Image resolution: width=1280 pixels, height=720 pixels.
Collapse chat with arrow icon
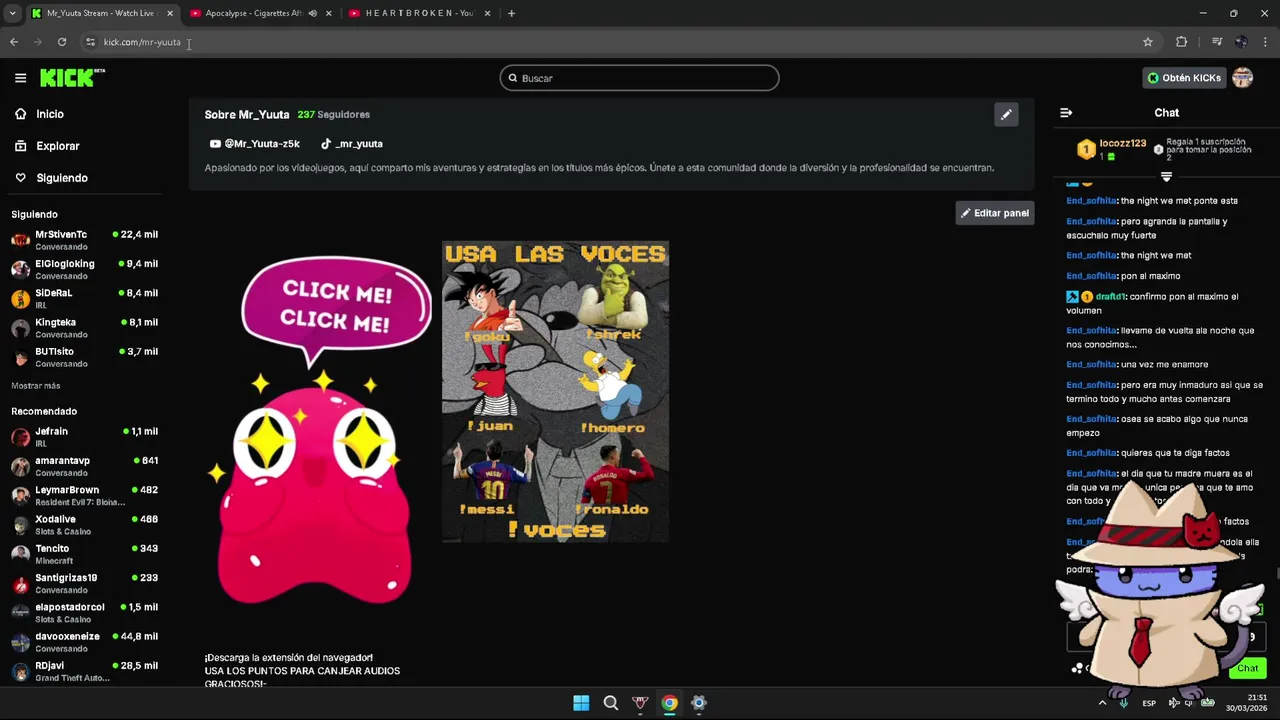pos(1066,113)
